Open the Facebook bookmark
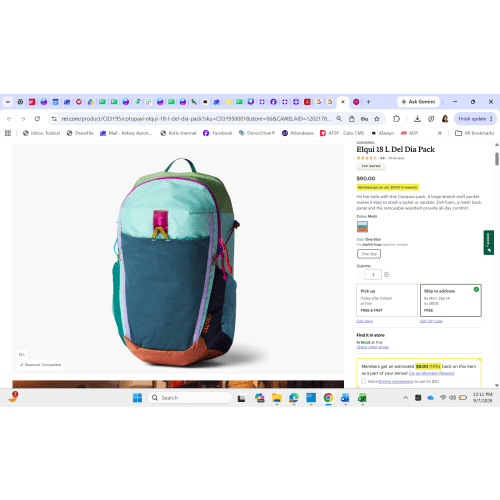Screen dimensions: 500x500 tap(218, 133)
